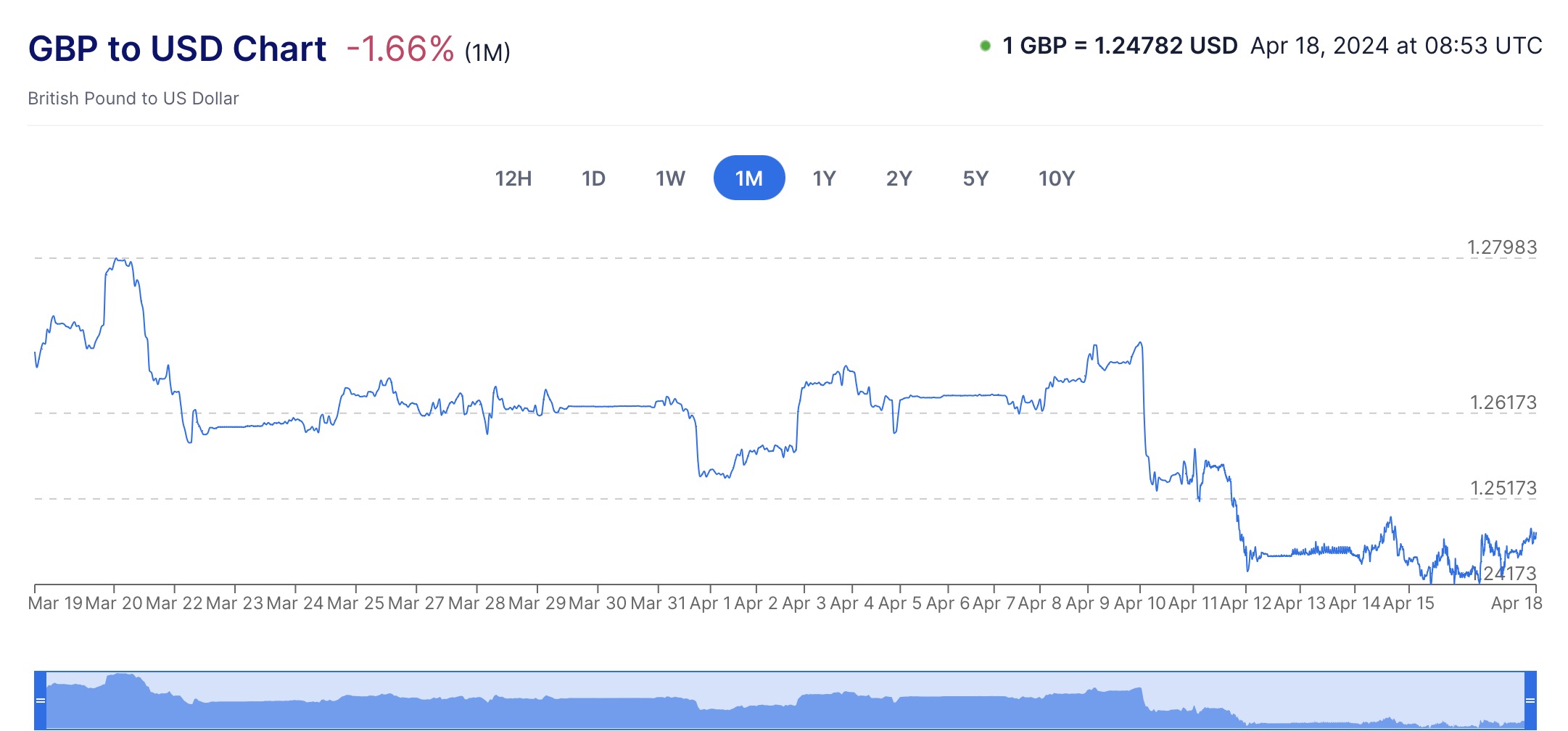Click the right range slider handle

[x=1530, y=701]
